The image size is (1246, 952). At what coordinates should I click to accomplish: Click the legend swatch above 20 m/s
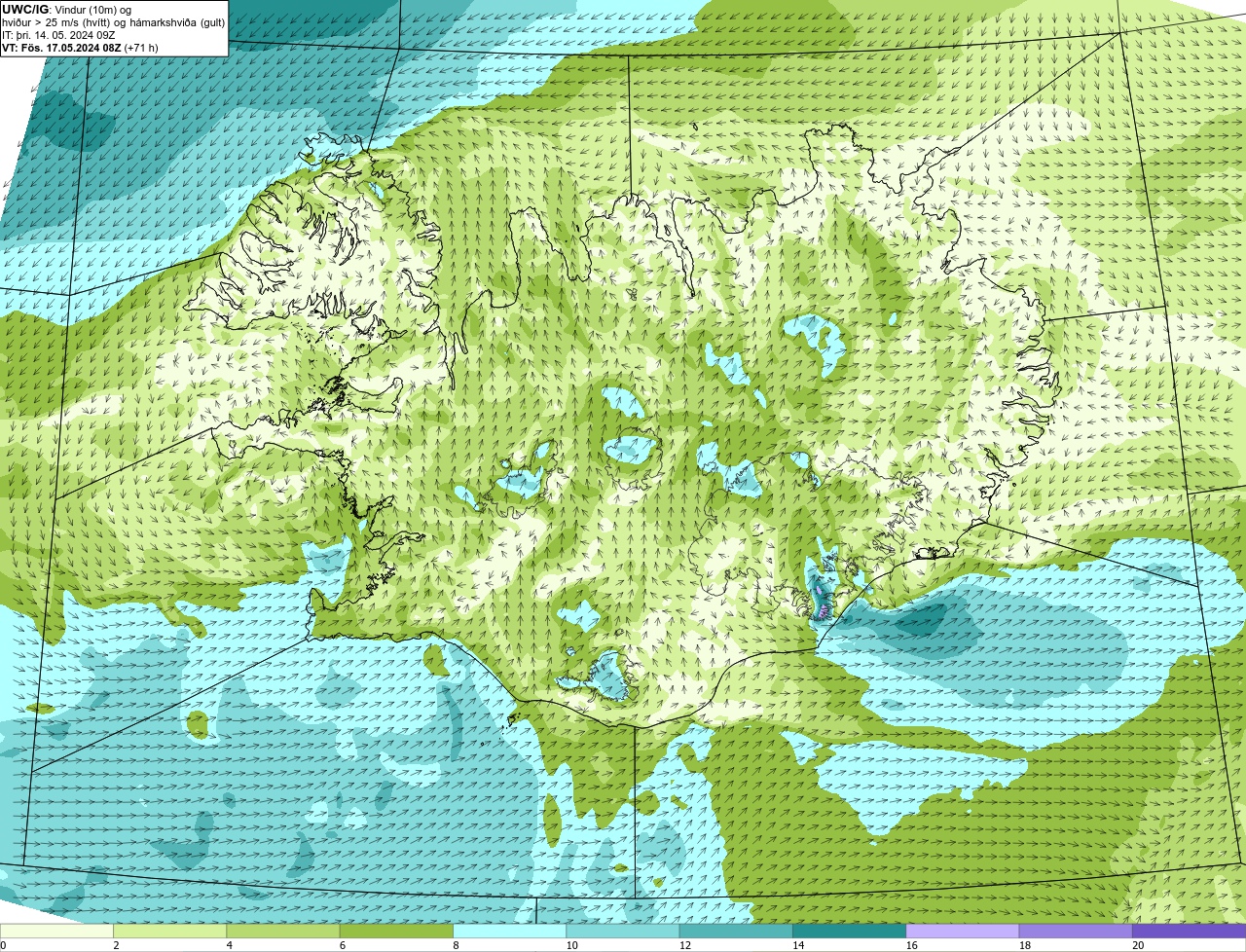click(x=1189, y=931)
